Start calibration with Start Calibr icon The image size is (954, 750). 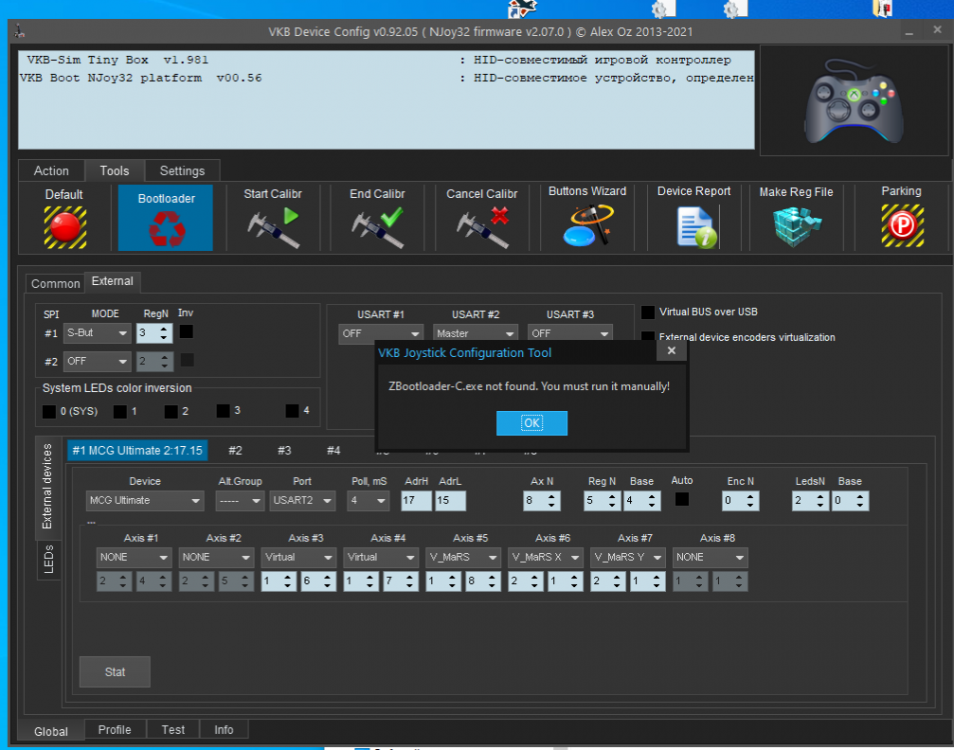(272, 226)
